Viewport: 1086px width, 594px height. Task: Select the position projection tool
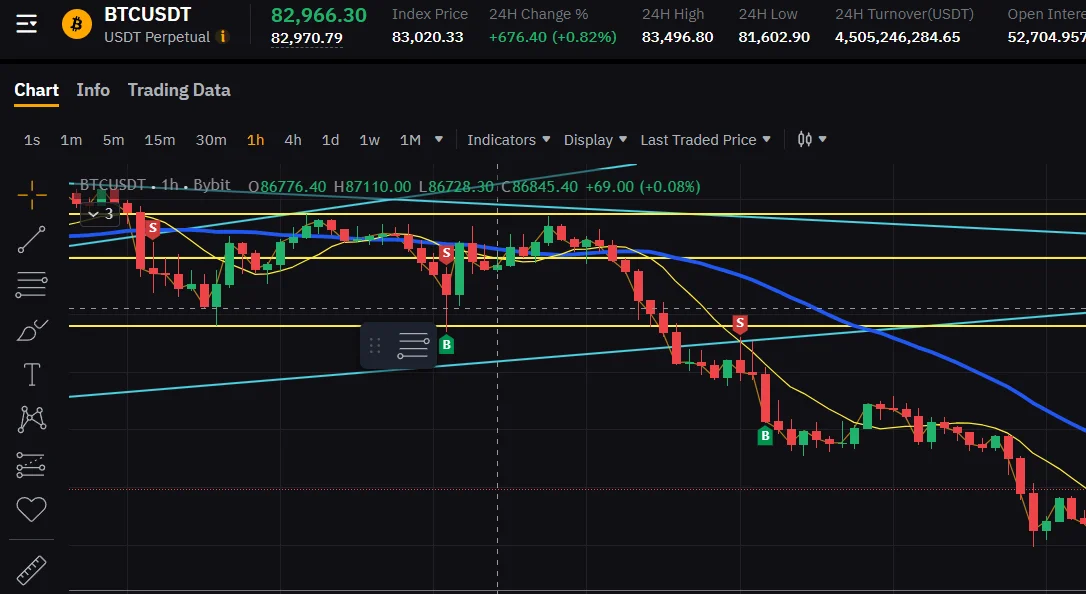pyautogui.click(x=32, y=465)
